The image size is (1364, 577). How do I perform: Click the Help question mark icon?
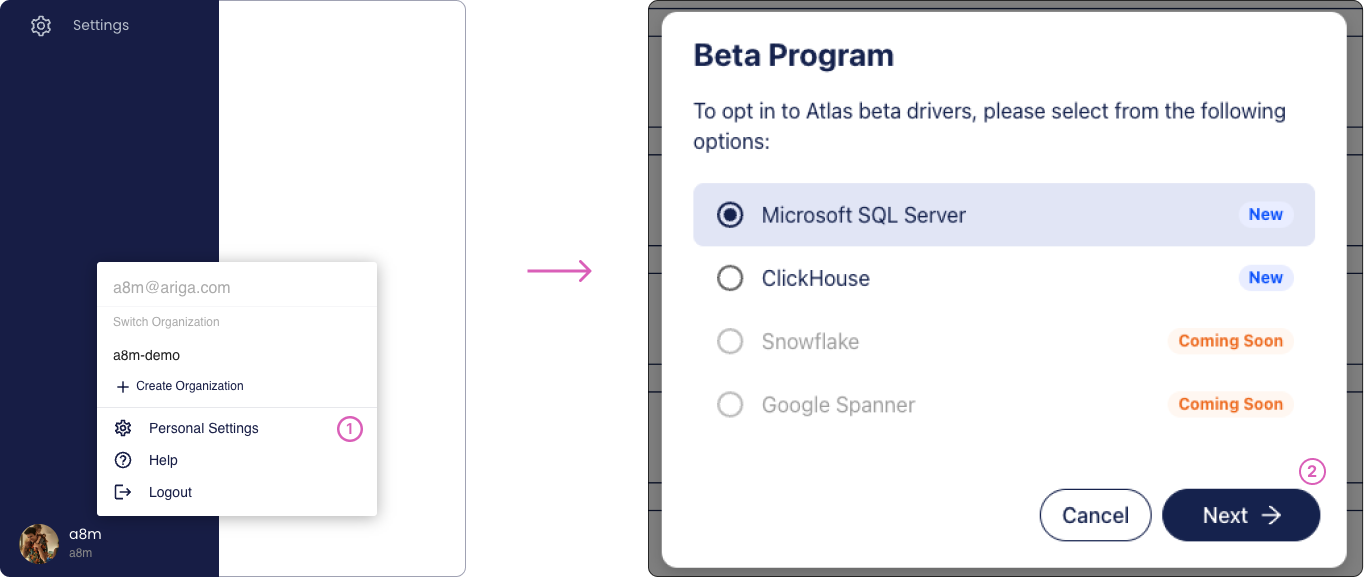tap(123, 460)
